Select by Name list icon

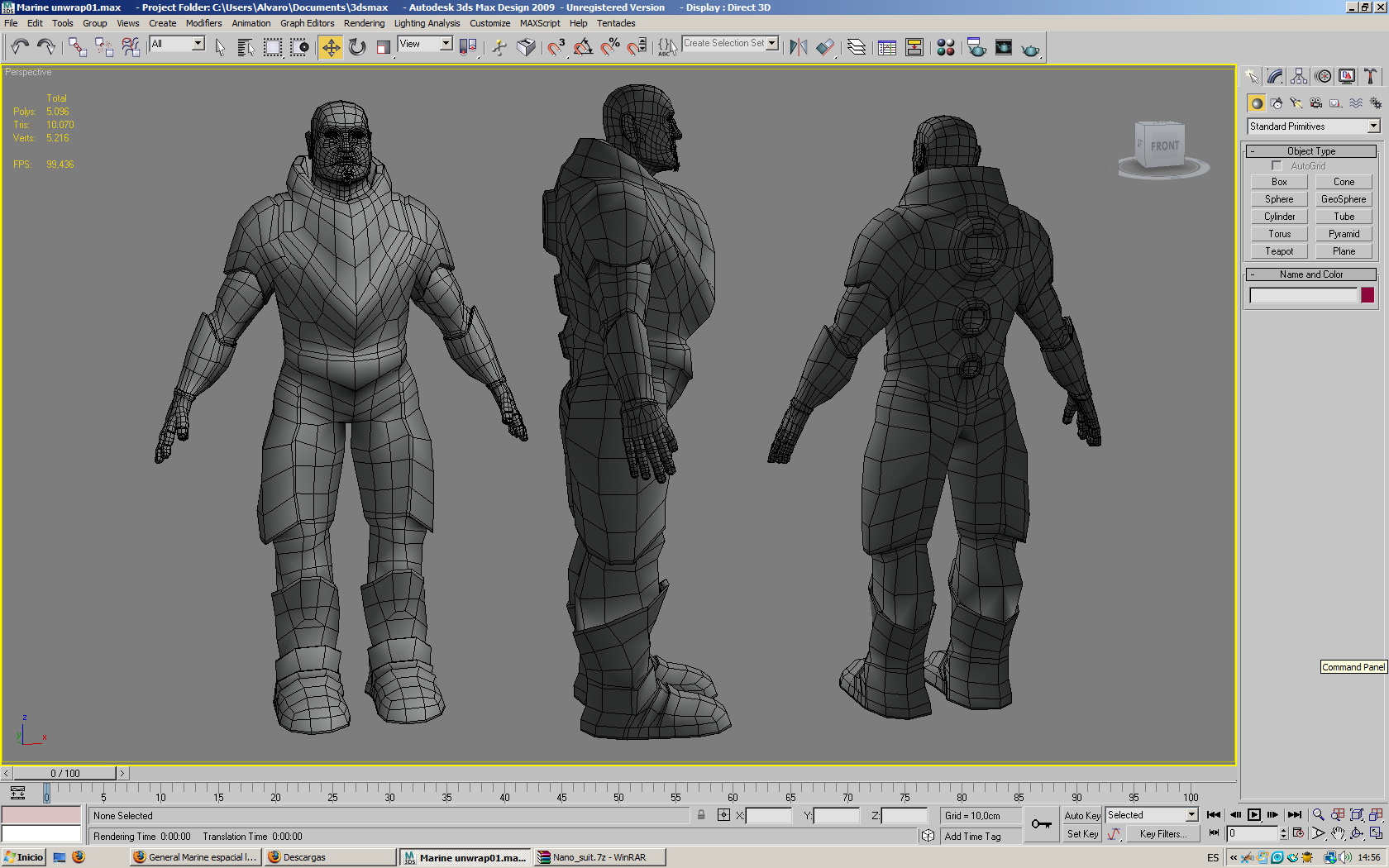coord(246,47)
